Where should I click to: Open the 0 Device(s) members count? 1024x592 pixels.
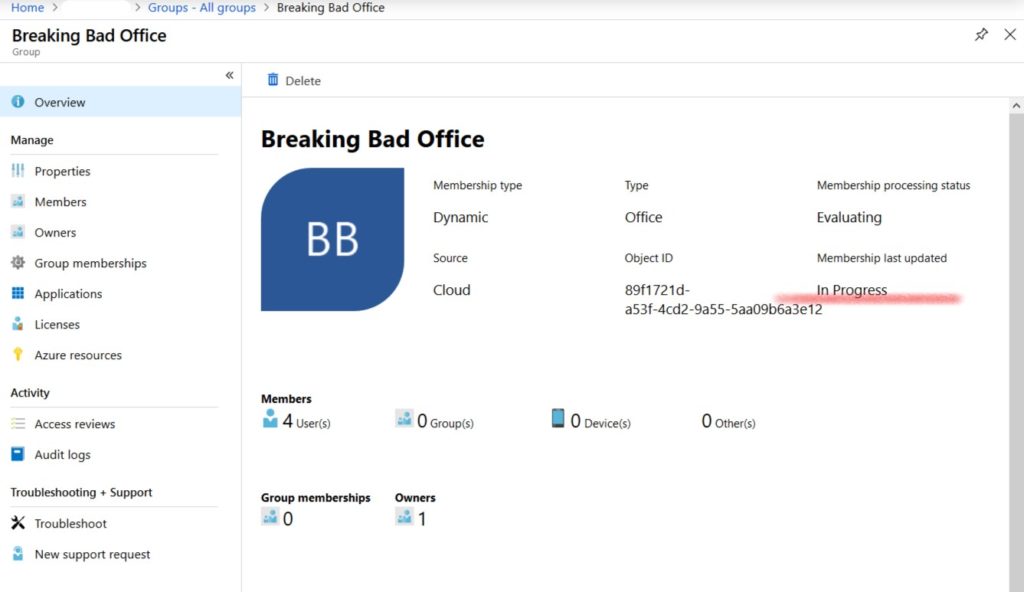(x=600, y=421)
